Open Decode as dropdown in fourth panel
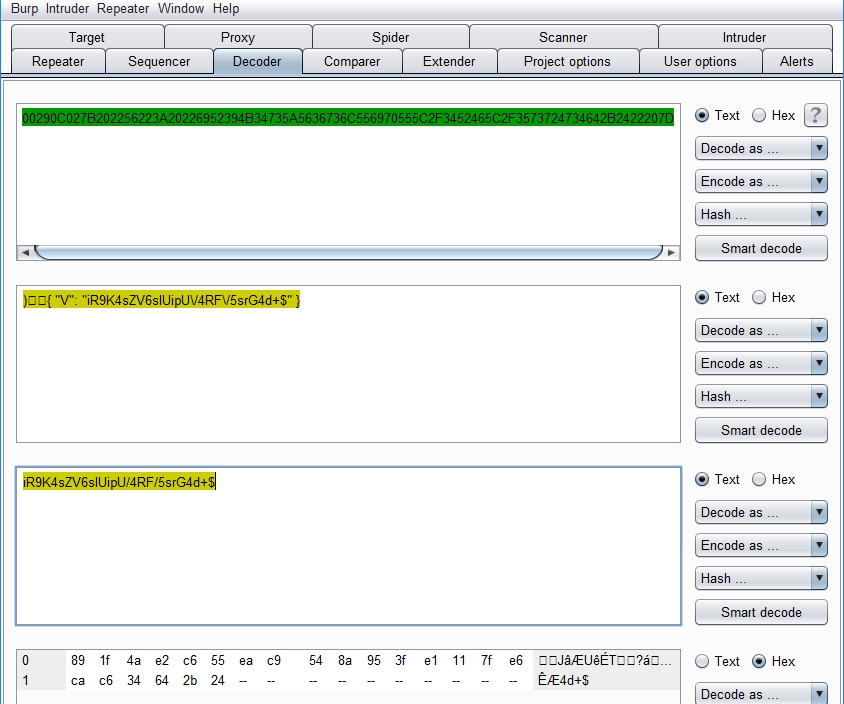The width and height of the screenshot is (844, 704). pos(761,693)
